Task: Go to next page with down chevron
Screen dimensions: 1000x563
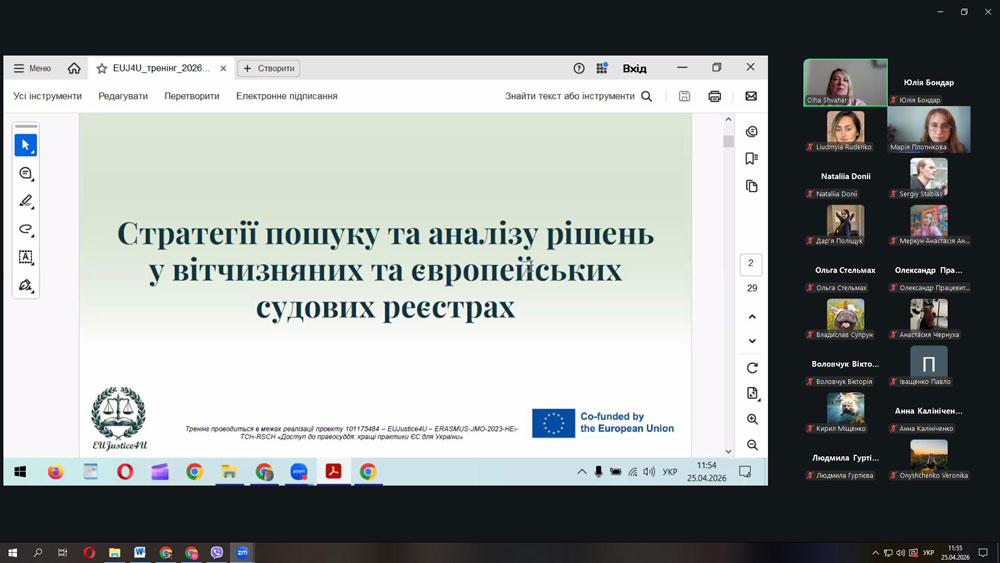Action: point(753,341)
